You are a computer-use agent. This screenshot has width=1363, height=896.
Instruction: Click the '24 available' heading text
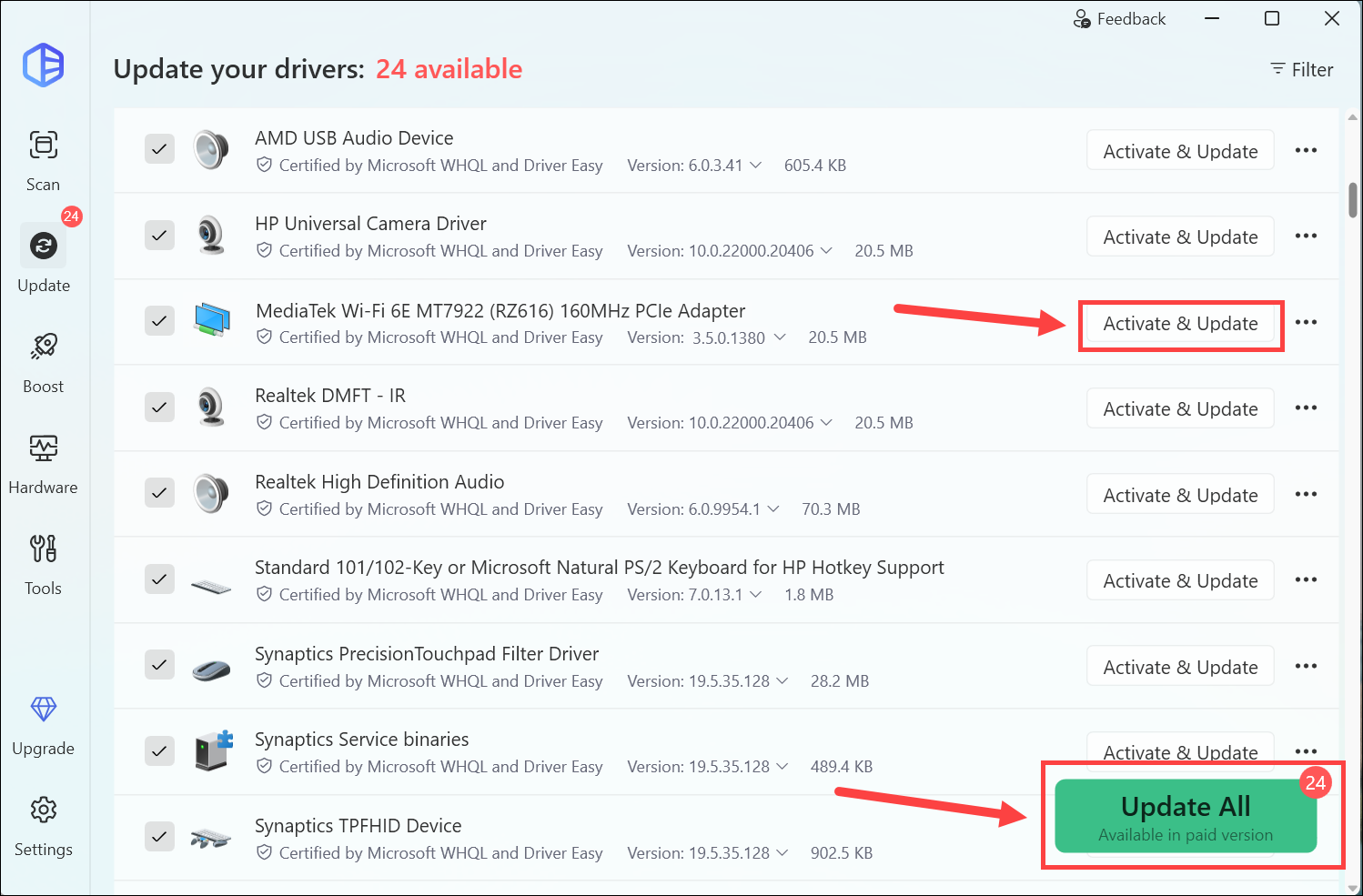[449, 69]
